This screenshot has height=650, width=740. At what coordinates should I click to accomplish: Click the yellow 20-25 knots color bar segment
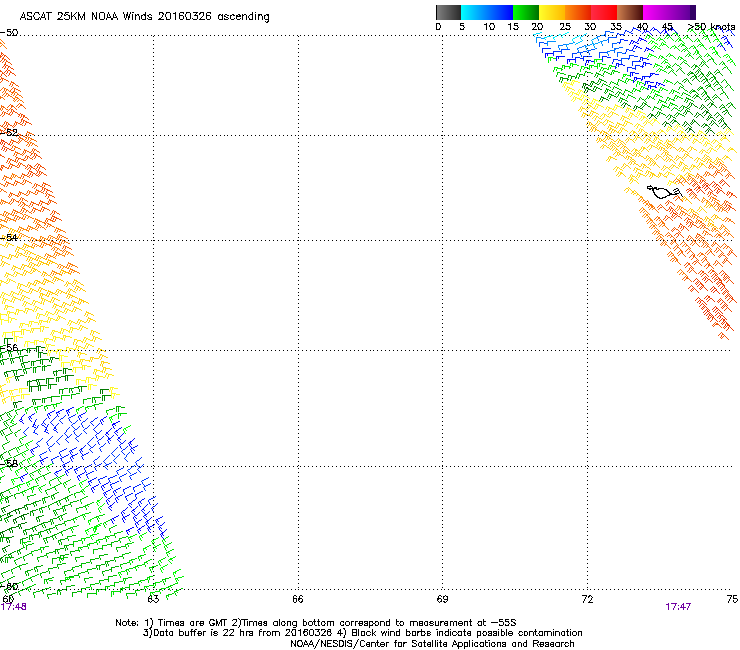click(x=552, y=12)
